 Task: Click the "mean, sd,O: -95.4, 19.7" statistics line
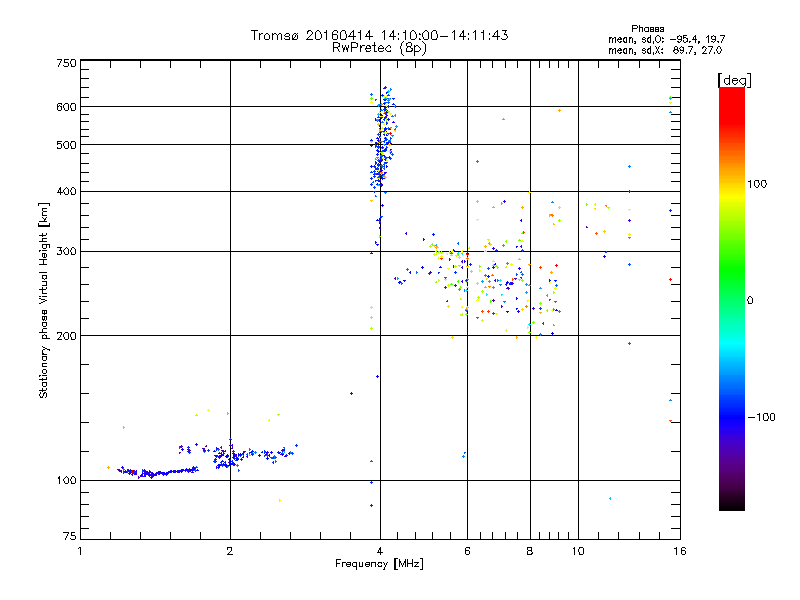click(666, 39)
